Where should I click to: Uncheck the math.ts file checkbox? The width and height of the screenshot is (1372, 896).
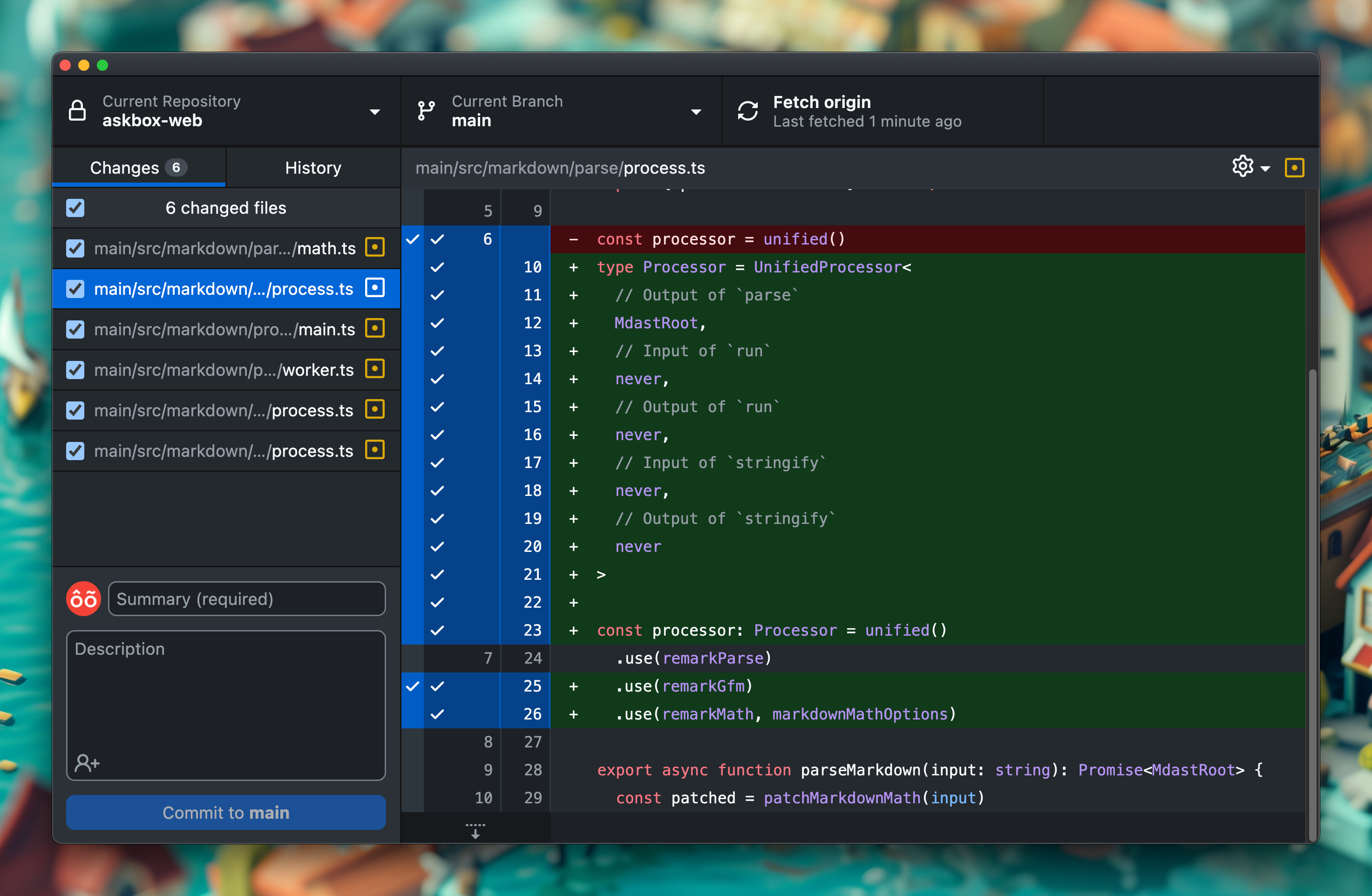pos(75,248)
